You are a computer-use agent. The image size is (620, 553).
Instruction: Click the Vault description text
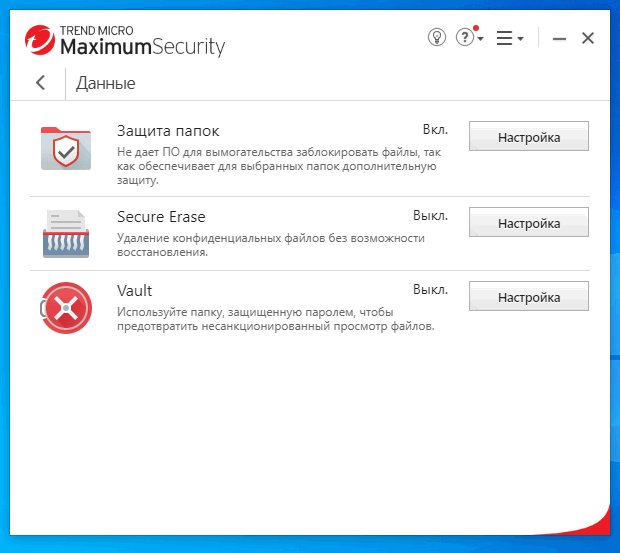coord(276,319)
